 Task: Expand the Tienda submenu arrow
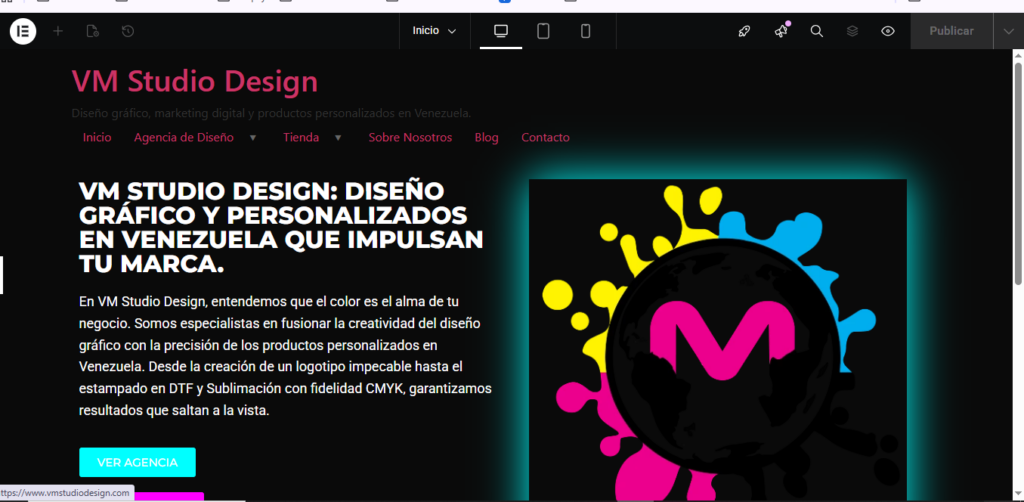pos(338,138)
